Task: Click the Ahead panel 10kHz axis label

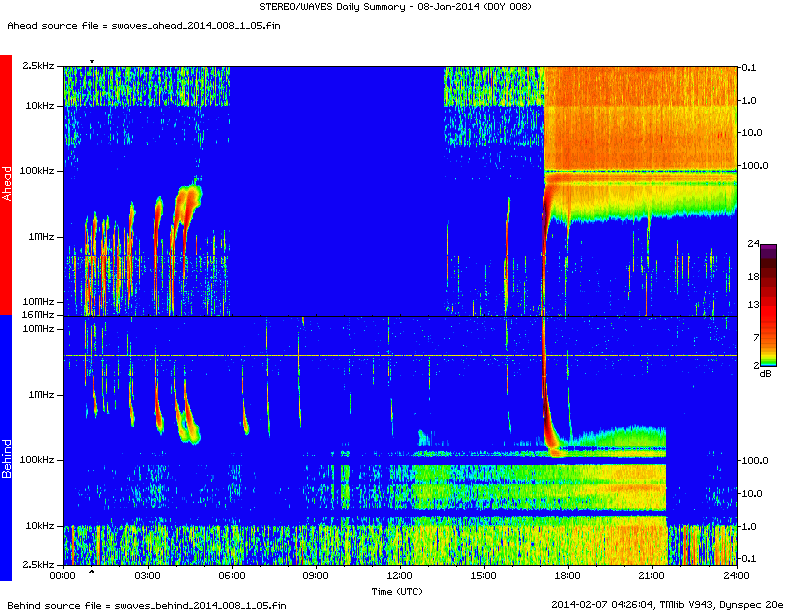Action: coord(40,106)
